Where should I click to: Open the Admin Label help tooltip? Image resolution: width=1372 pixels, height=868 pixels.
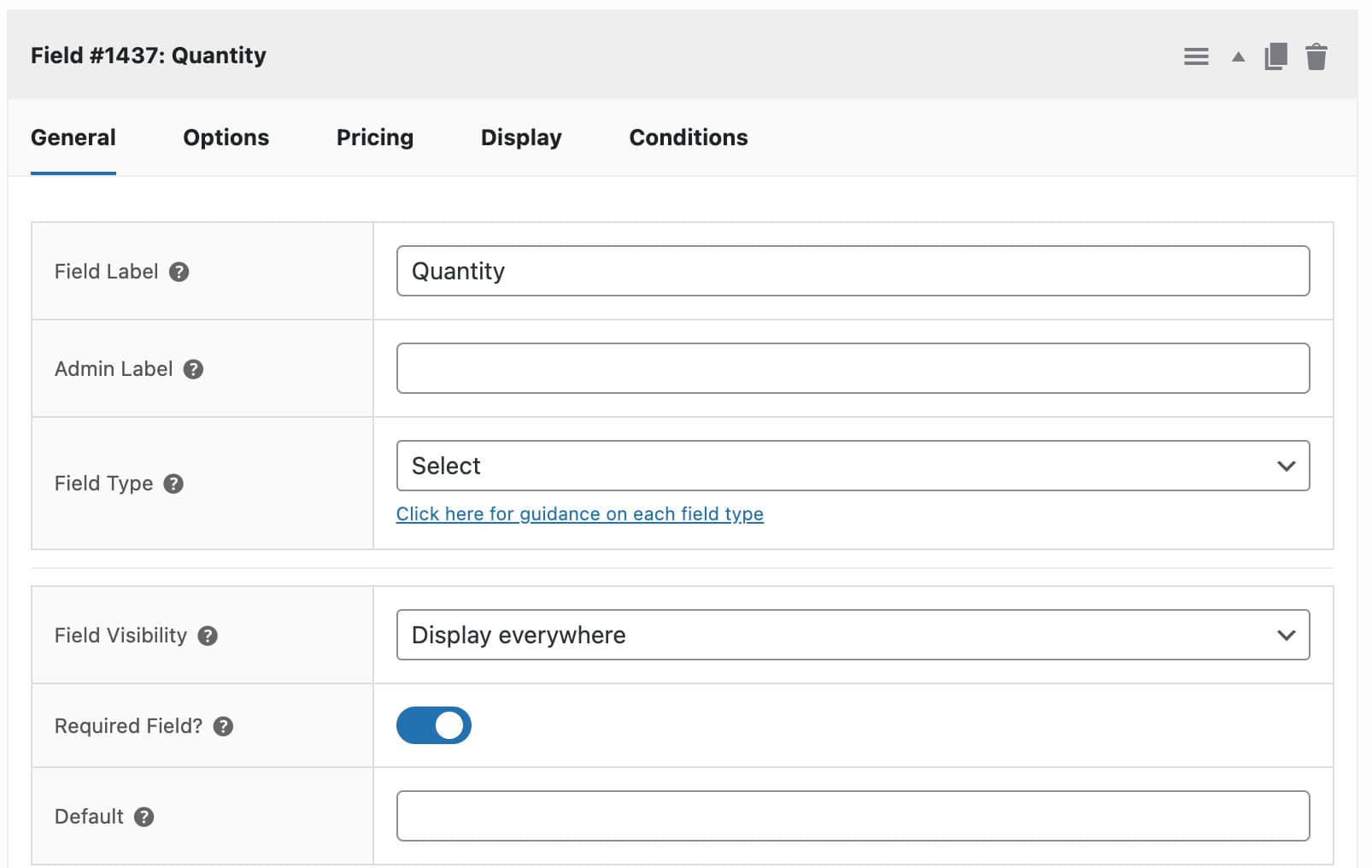[x=193, y=369]
